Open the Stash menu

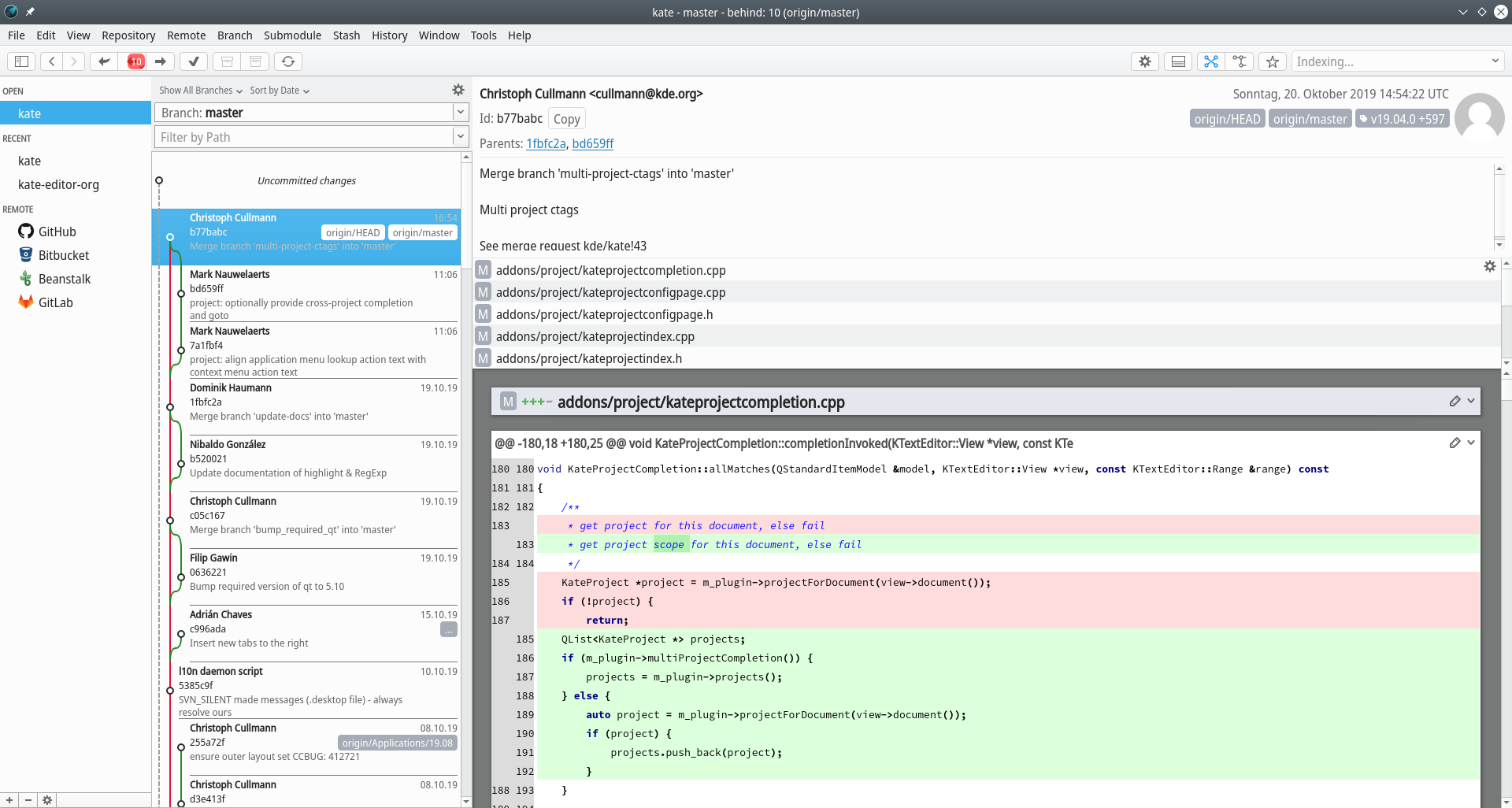(346, 35)
